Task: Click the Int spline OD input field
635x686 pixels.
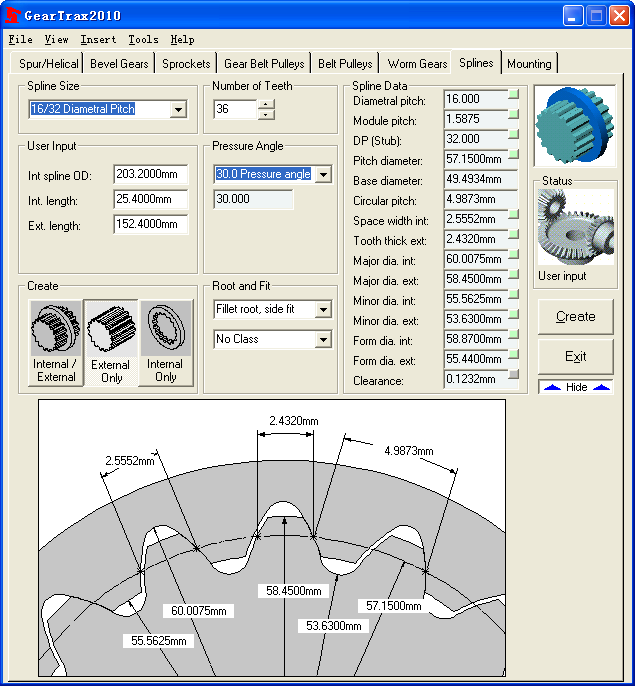Action: (151, 174)
